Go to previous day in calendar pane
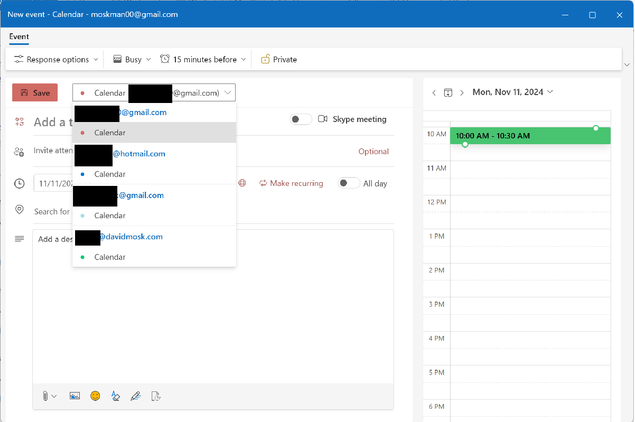635x422 pixels. [x=434, y=93]
